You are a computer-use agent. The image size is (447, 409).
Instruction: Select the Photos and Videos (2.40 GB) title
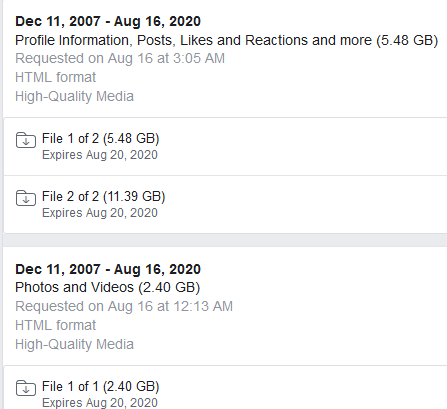(108, 287)
